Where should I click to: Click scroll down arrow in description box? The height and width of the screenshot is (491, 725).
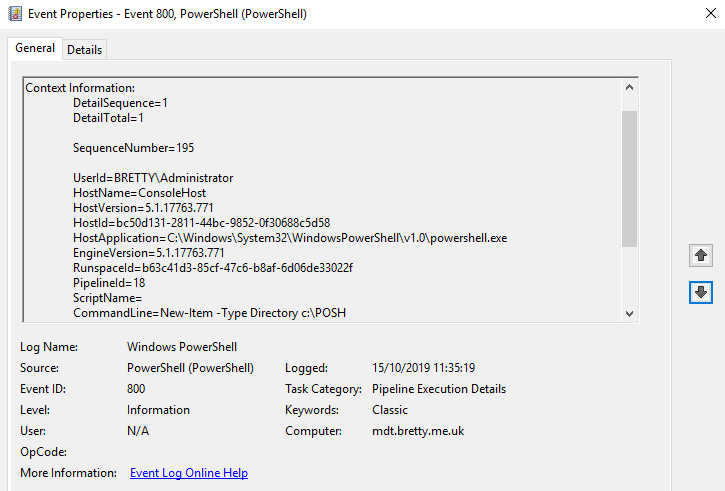[x=629, y=313]
